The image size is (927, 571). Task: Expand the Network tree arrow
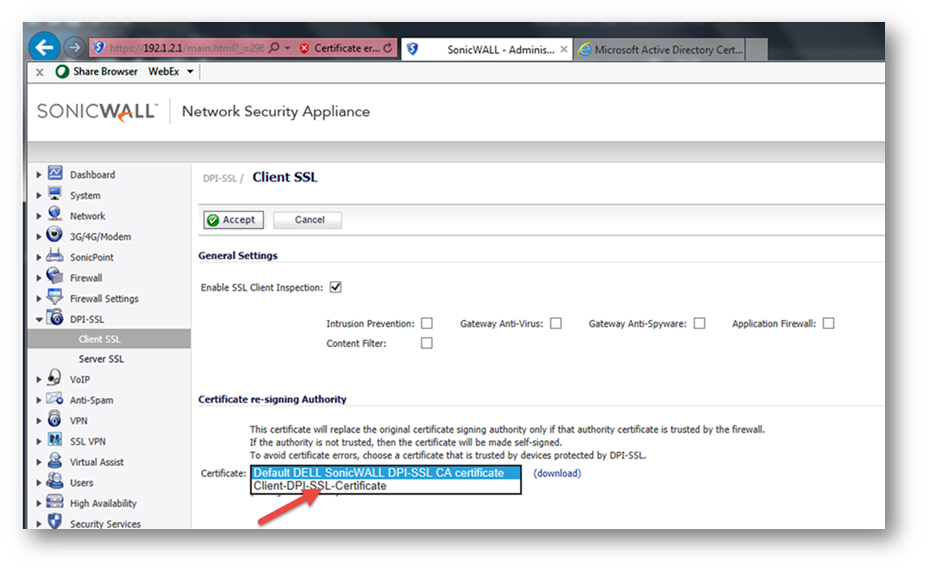pos(38,216)
